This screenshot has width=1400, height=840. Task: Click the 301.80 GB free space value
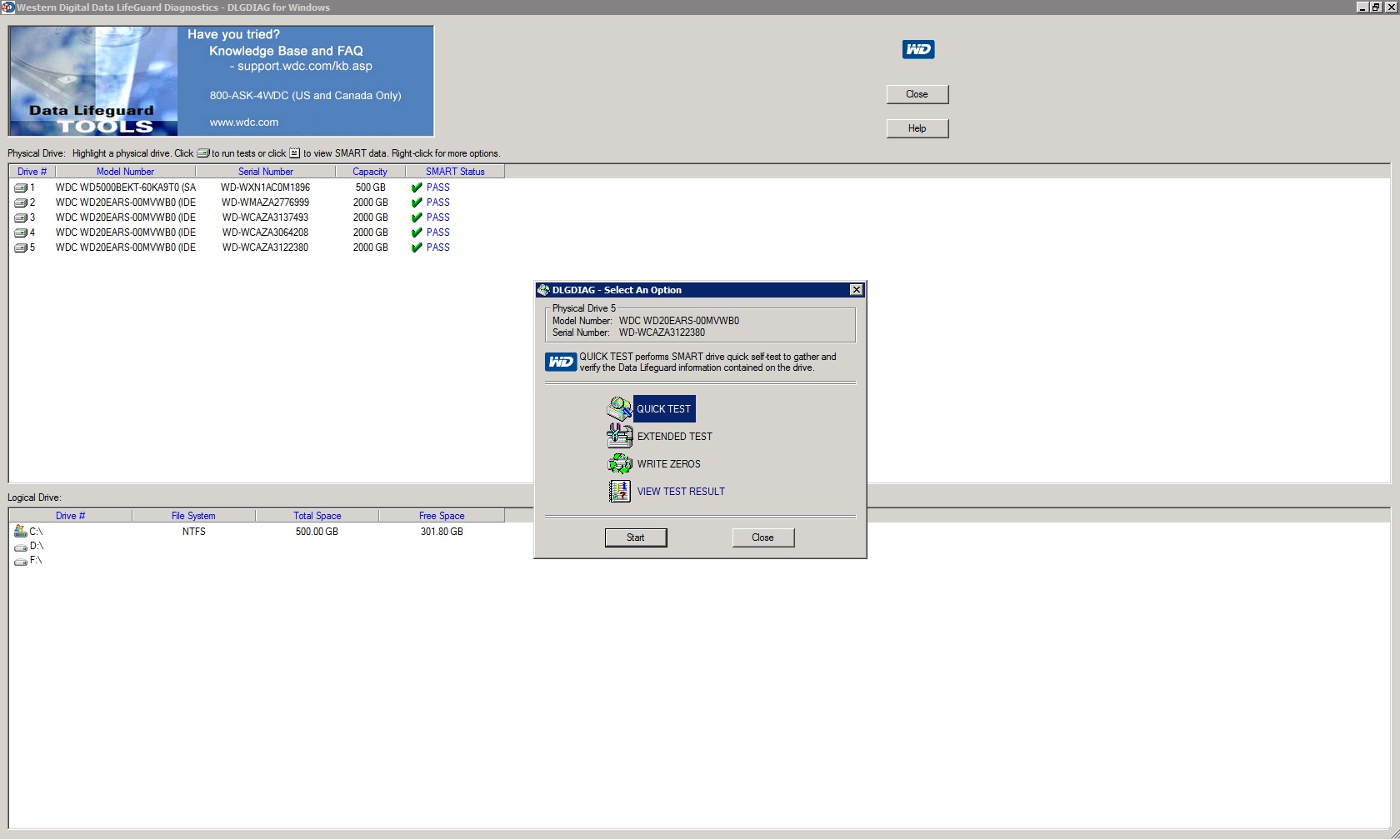[442, 532]
